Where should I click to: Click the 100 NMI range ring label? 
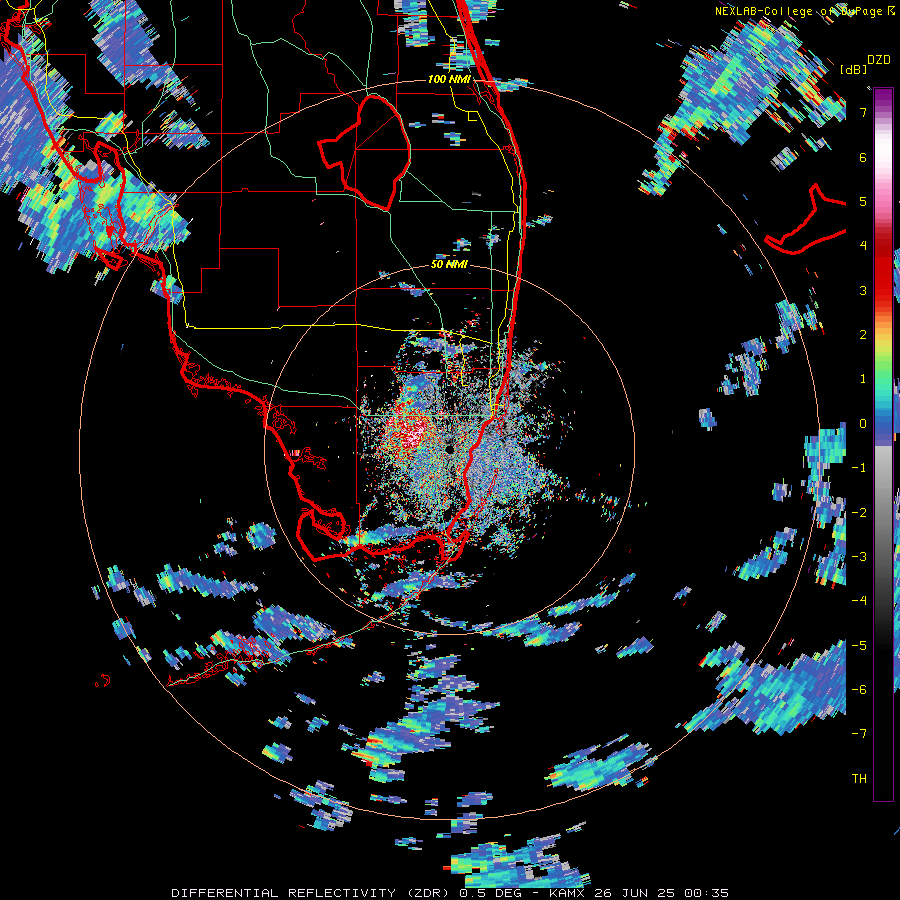coord(449,79)
